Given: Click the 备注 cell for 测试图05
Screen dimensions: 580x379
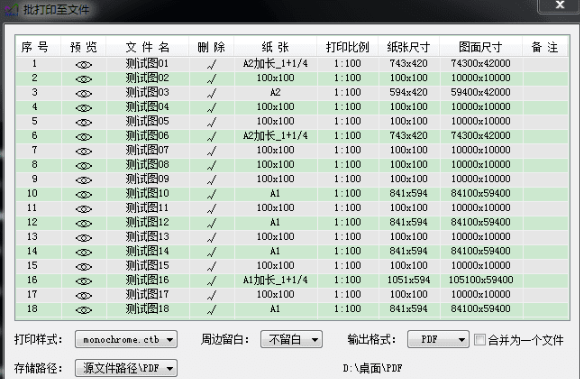Looking at the screenshot, I should pos(546,121).
